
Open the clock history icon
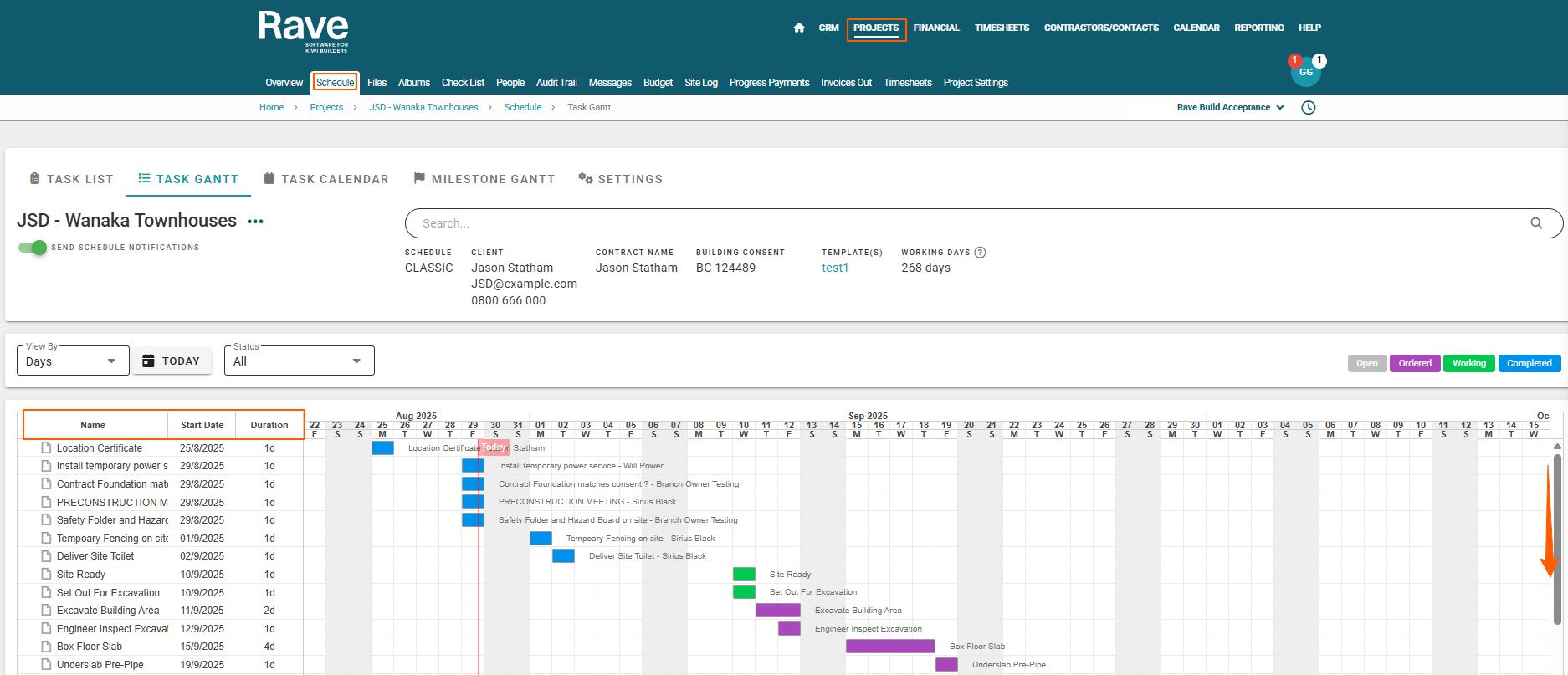[x=1309, y=107]
